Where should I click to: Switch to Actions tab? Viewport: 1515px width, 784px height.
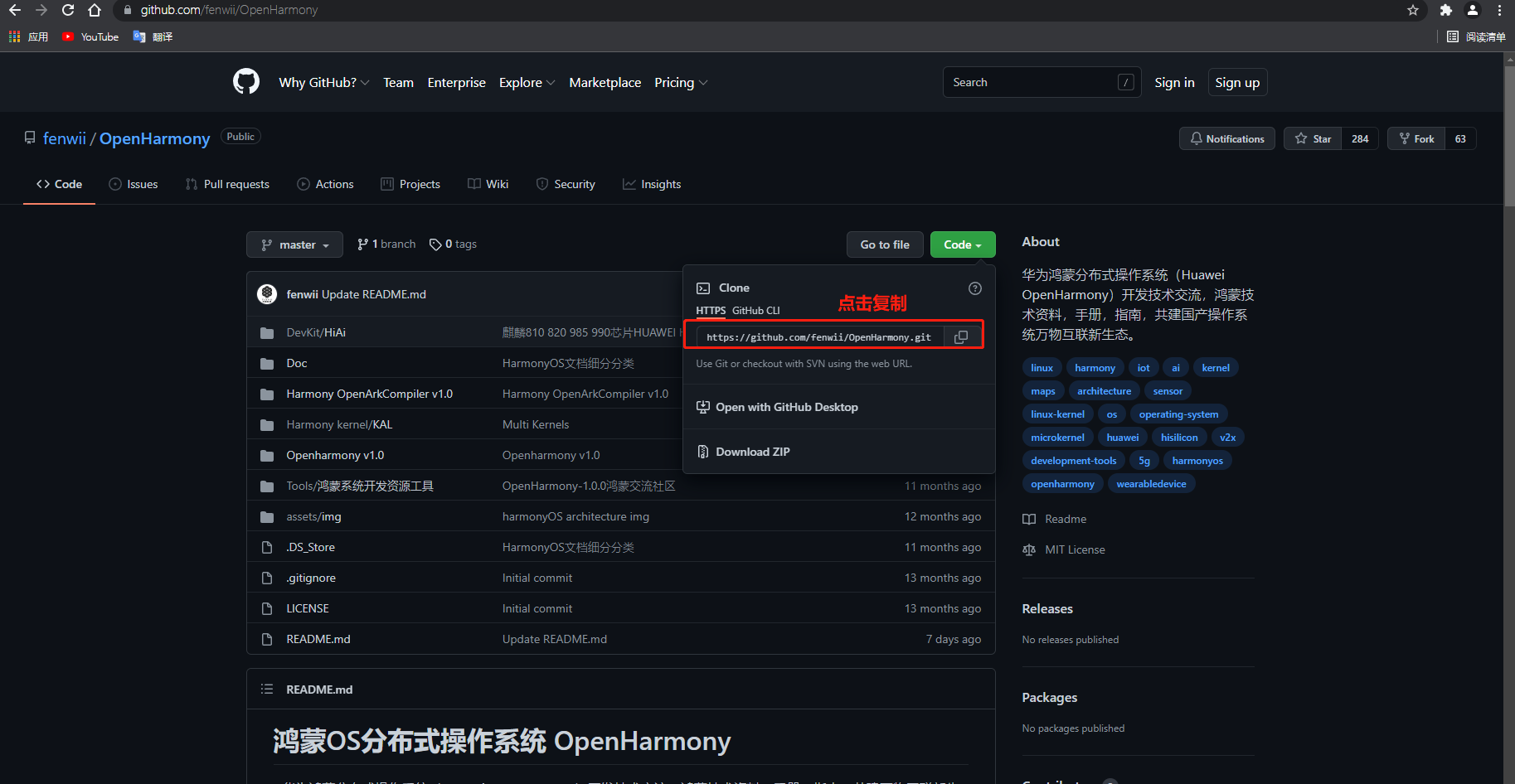(325, 184)
